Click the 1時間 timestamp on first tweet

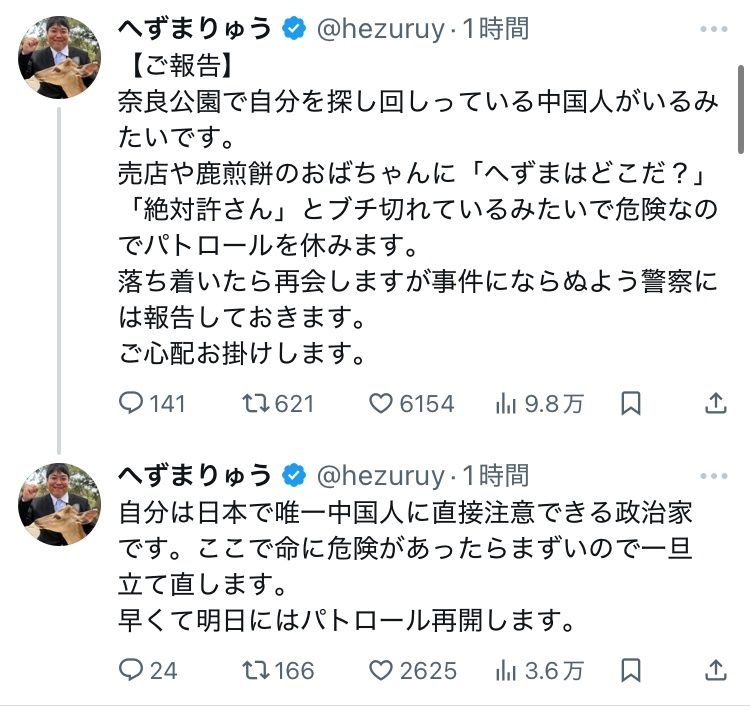pyautogui.click(x=495, y=30)
